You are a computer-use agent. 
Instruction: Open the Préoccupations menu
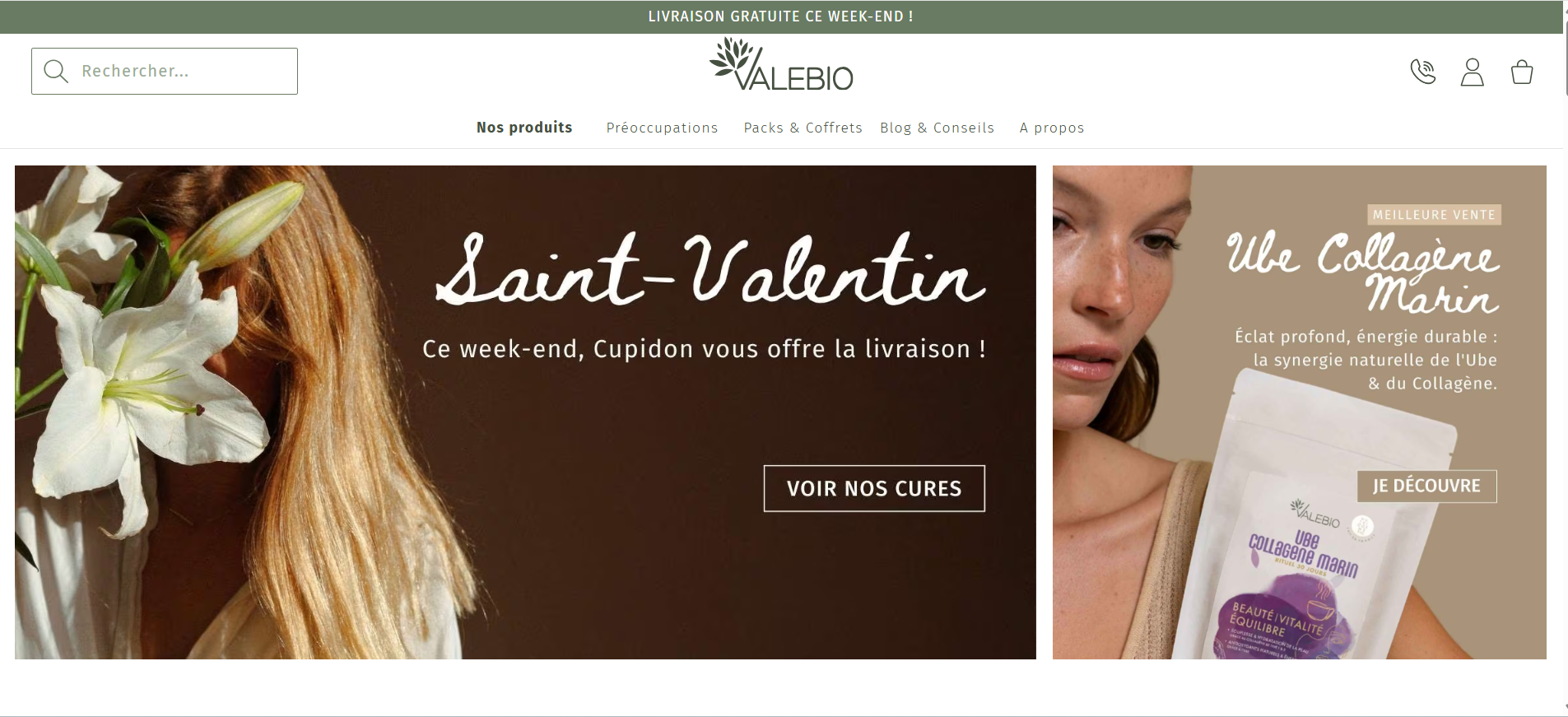pyautogui.click(x=662, y=128)
